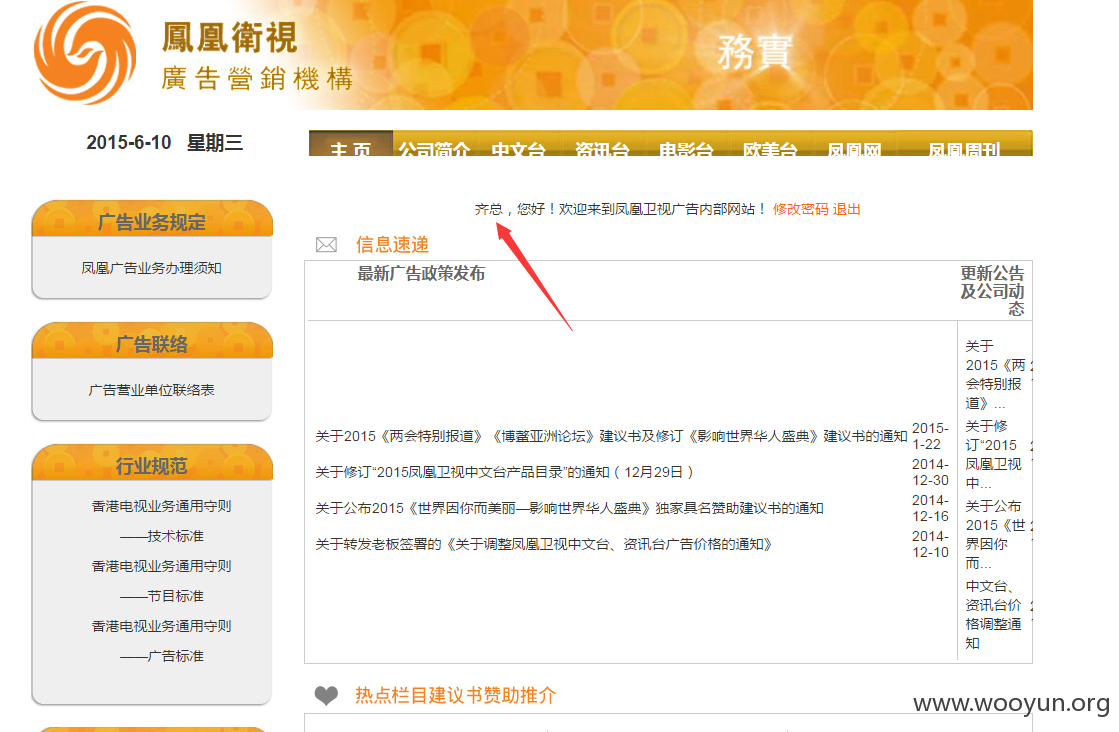Switch to the 电影台 tab
1119x732 pixels.
coord(686,143)
